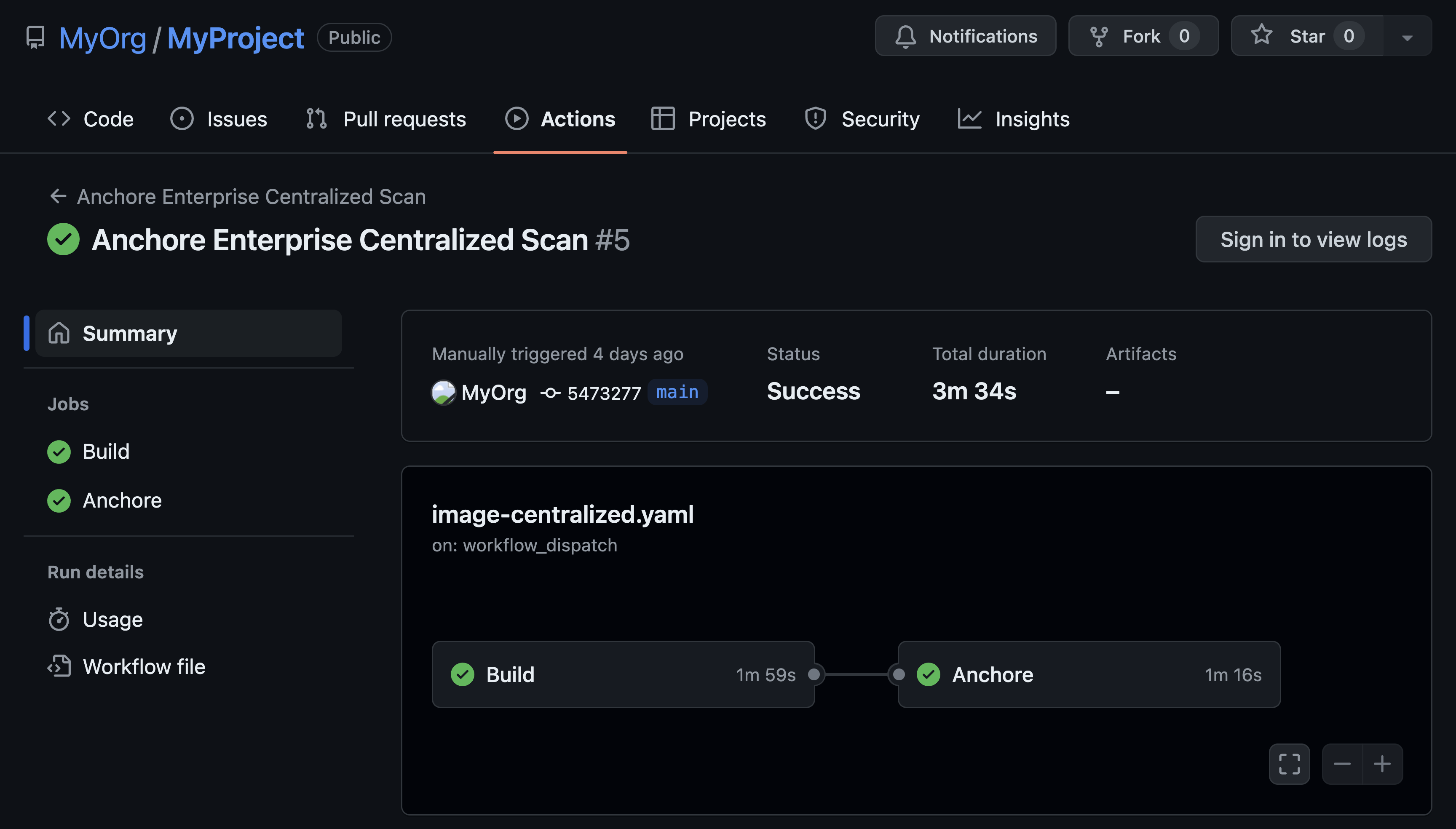
Task: Click Sign in to view logs button
Action: tap(1313, 239)
